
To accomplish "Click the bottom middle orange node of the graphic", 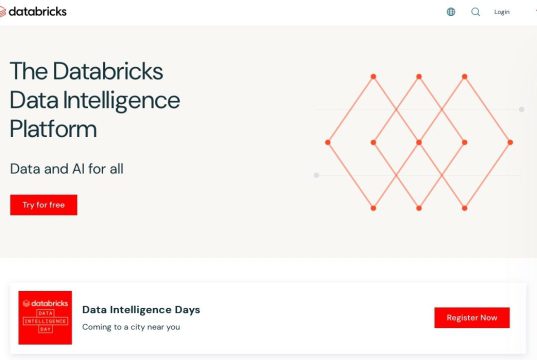I will click(x=419, y=208).
